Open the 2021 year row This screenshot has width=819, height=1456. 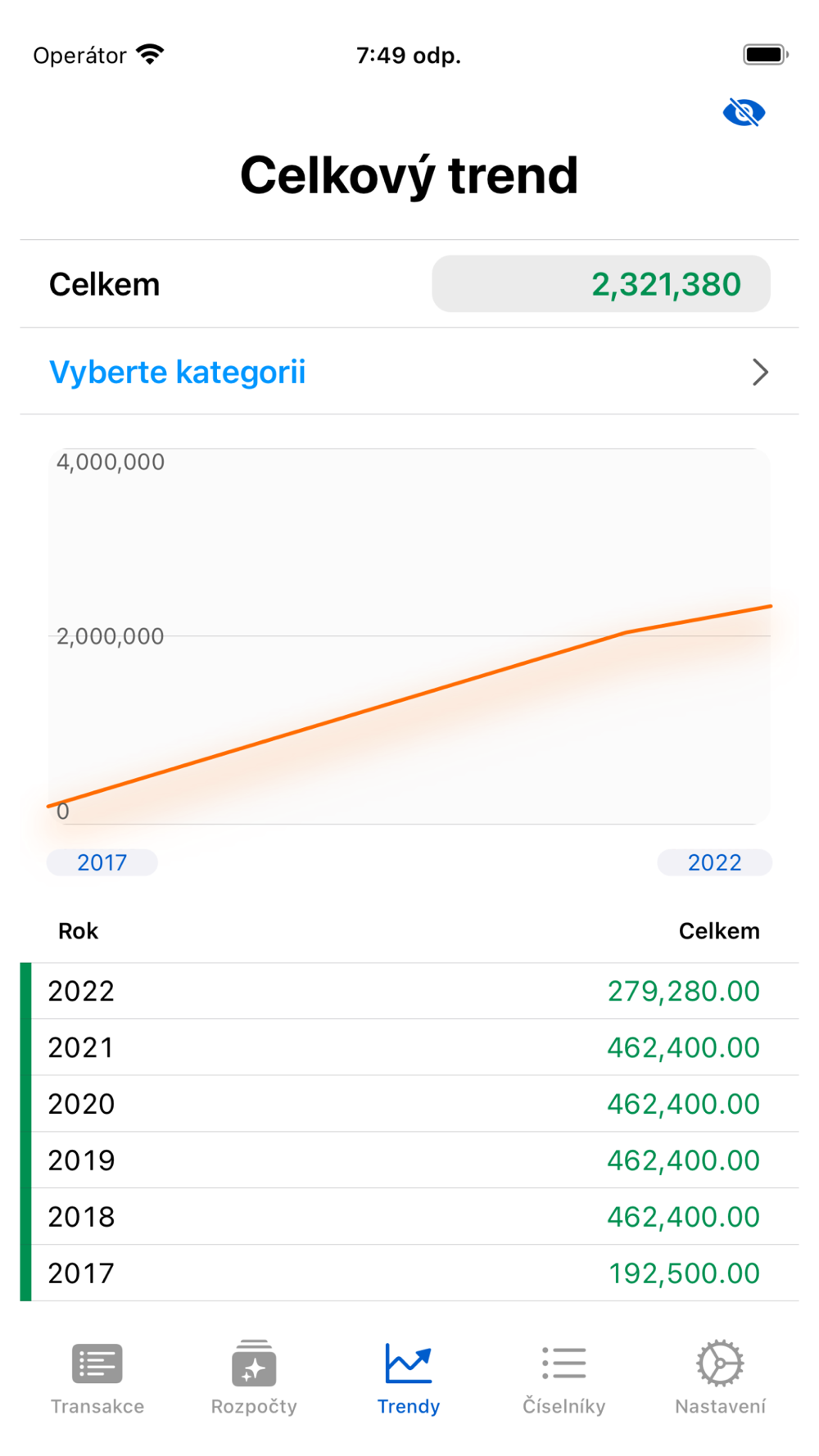(x=409, y=1047)
